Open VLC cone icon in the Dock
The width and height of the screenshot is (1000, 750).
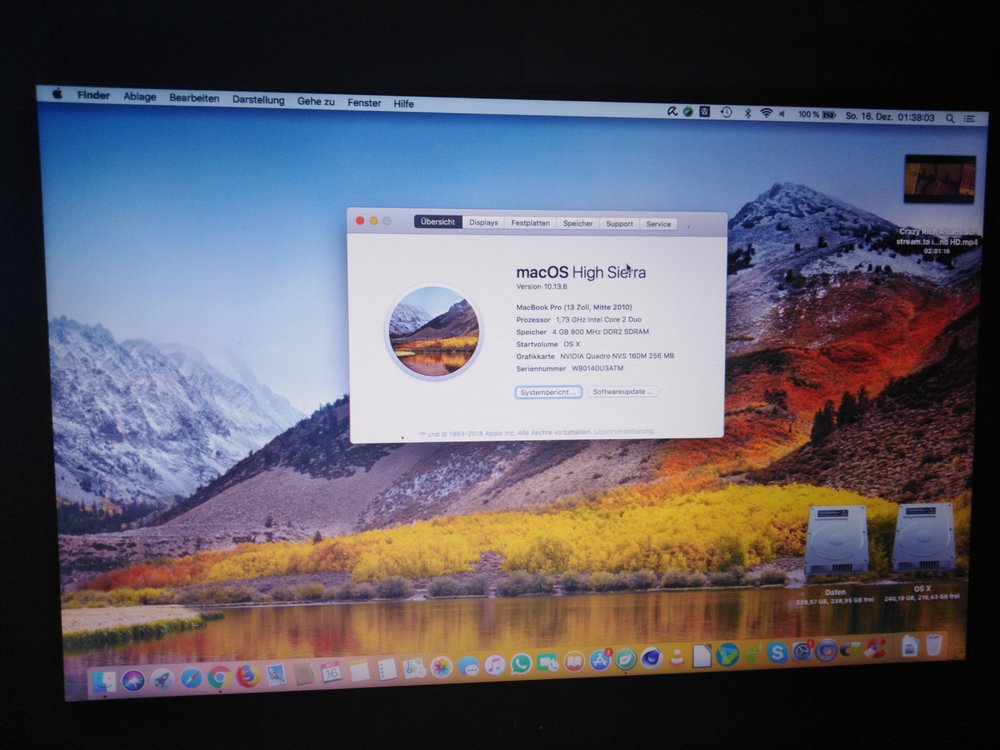[677, 656]
